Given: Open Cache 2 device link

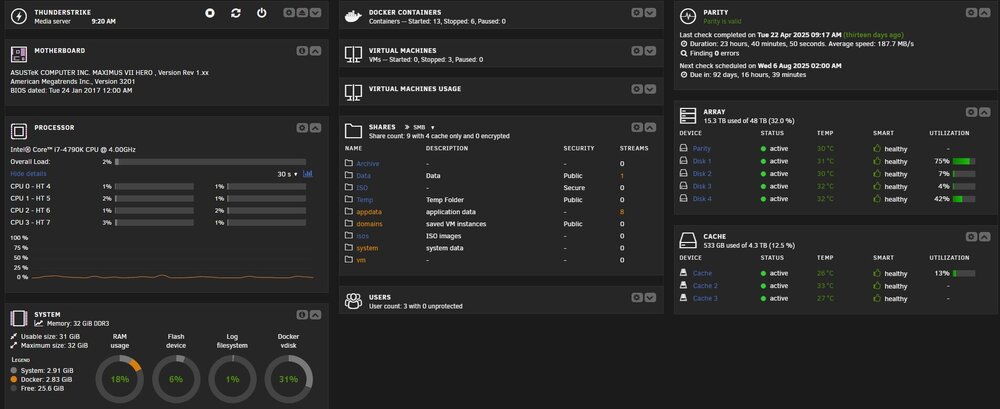Looking at the screenshot, I should [705, 286].
